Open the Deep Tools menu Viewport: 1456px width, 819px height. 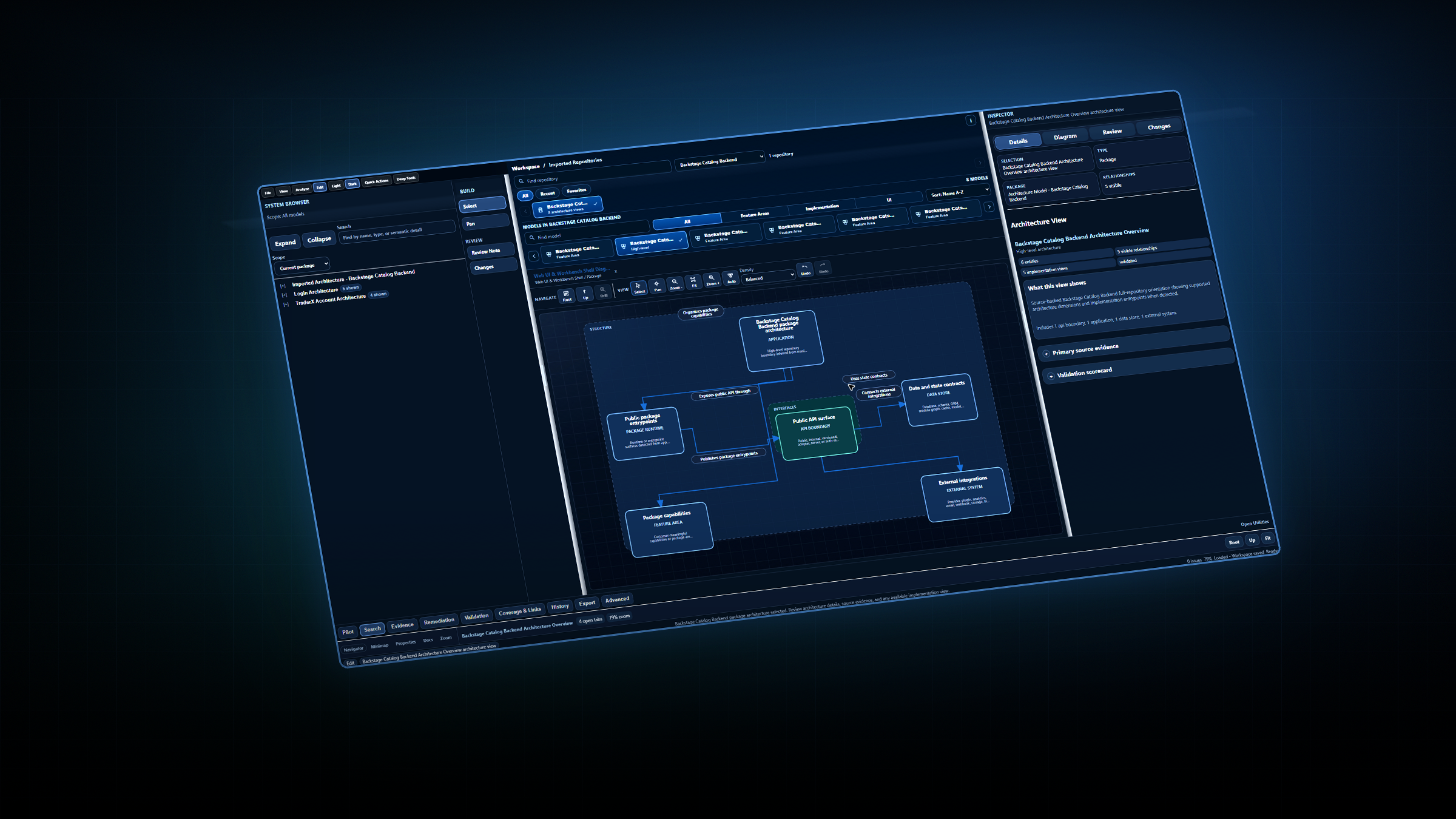click(x=406, y=178)
